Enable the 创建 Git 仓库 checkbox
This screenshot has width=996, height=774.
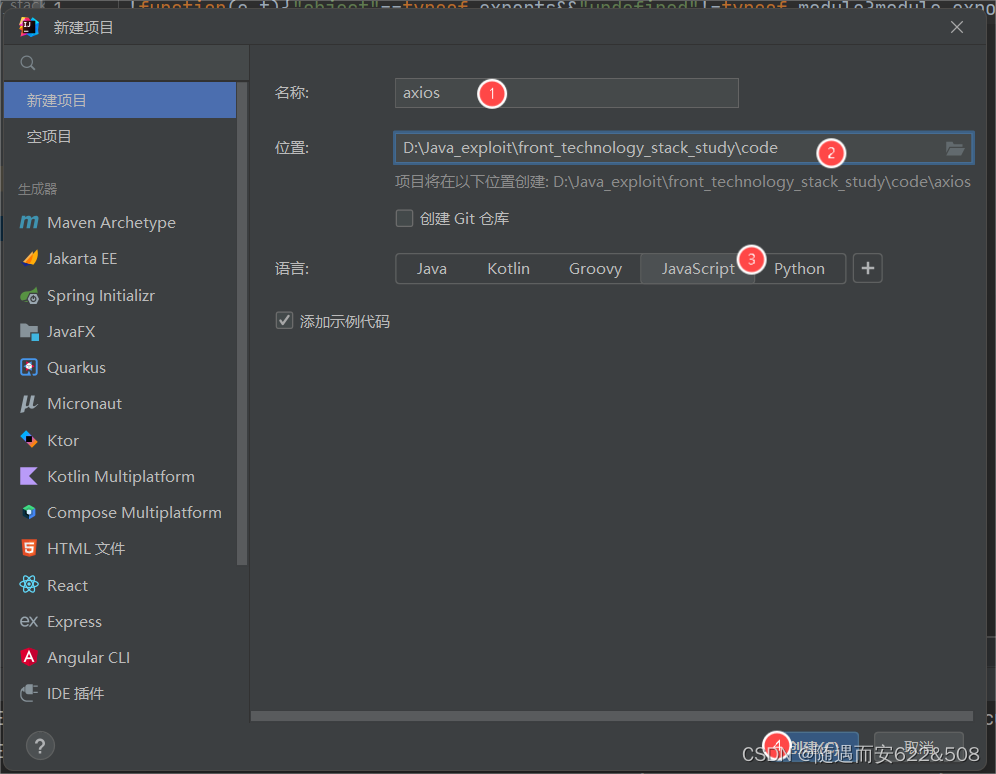click(404, 217)
